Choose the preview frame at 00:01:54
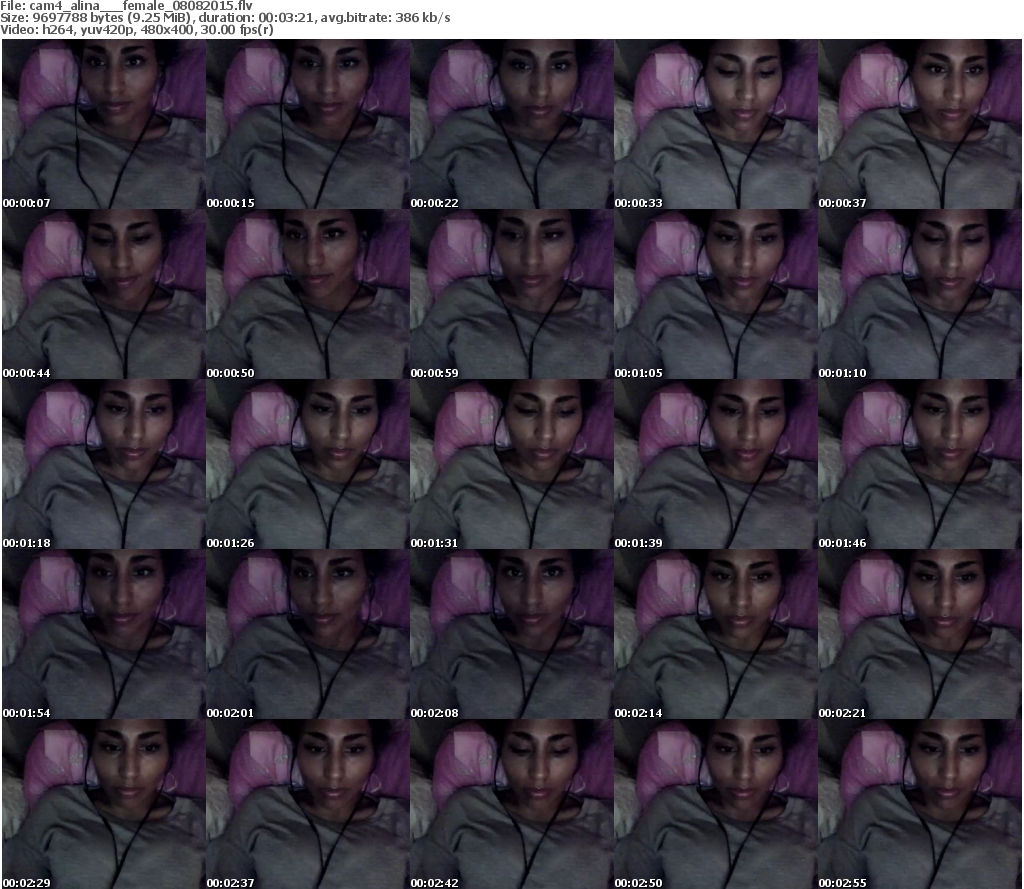This screenshot has width=1024, height=889. (x=104, y=634)
